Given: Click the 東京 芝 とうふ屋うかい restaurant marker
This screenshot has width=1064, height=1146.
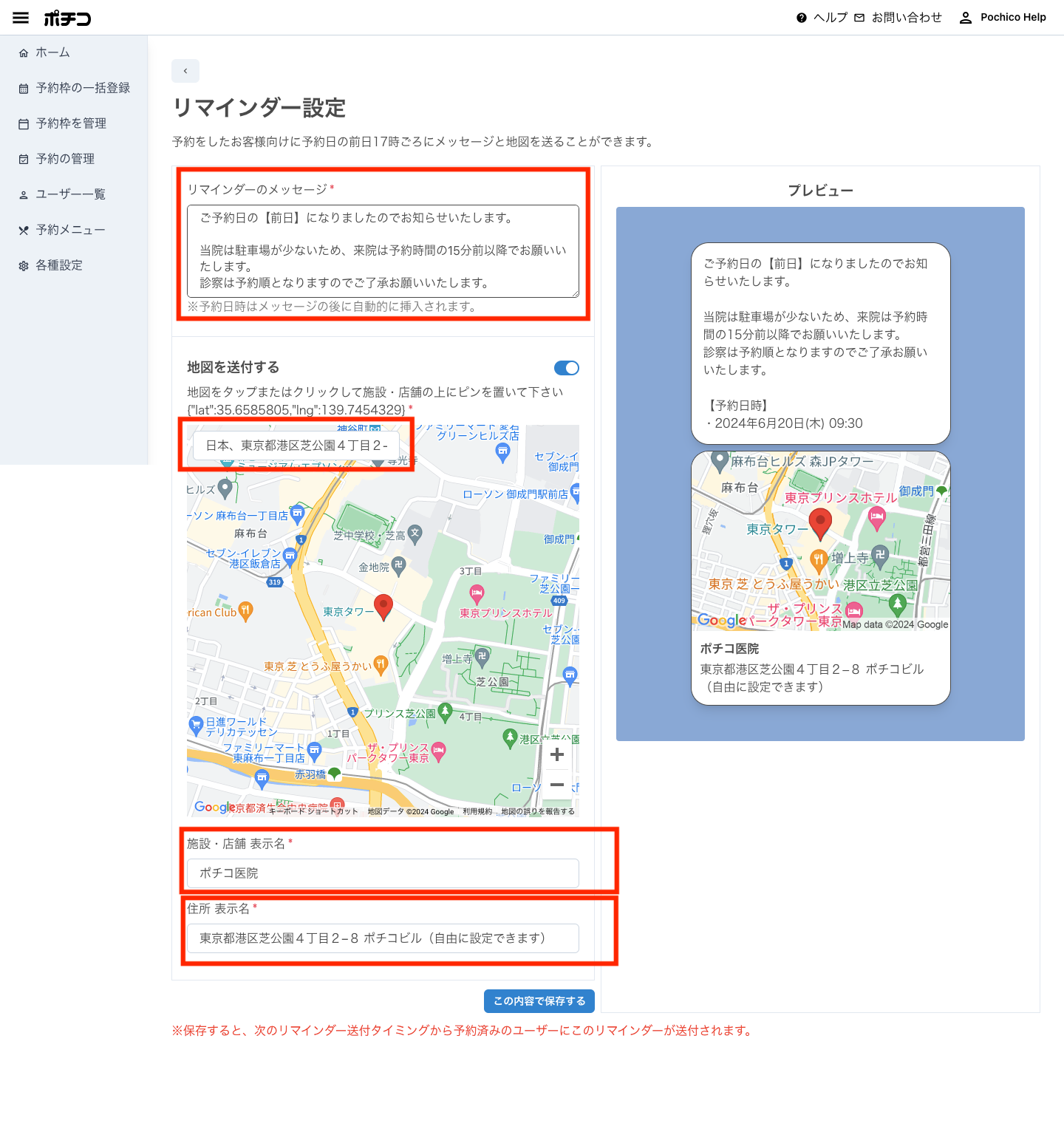Looking at the screenshot, I should tap(381, 665).
